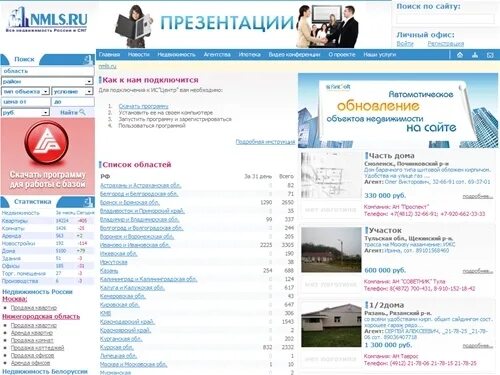Open Брянск и Брянская обл. link
The height and width of the screenshot is (375, 500).
pos(130,202)
